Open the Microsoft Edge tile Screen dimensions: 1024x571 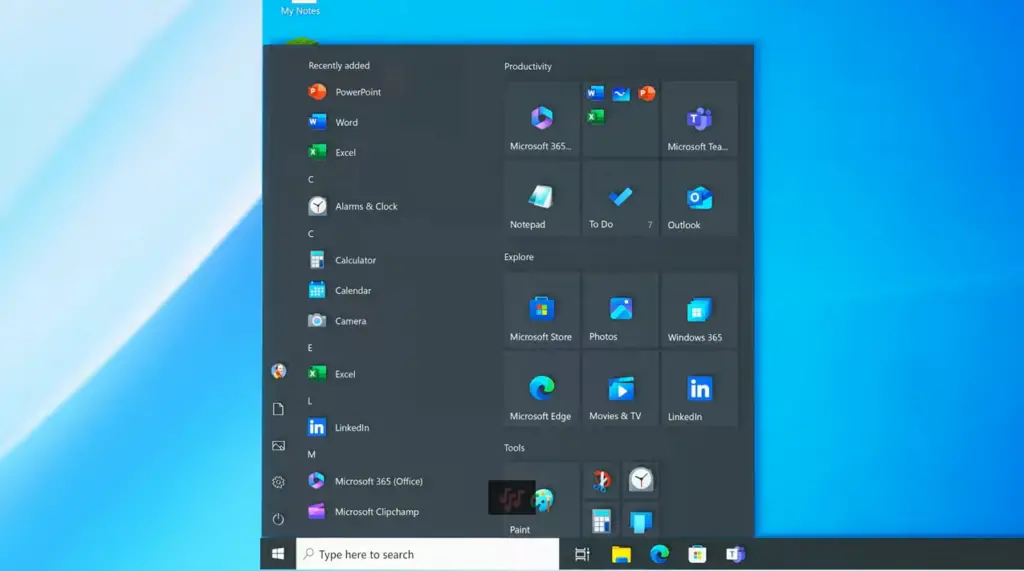pos(541,389)
